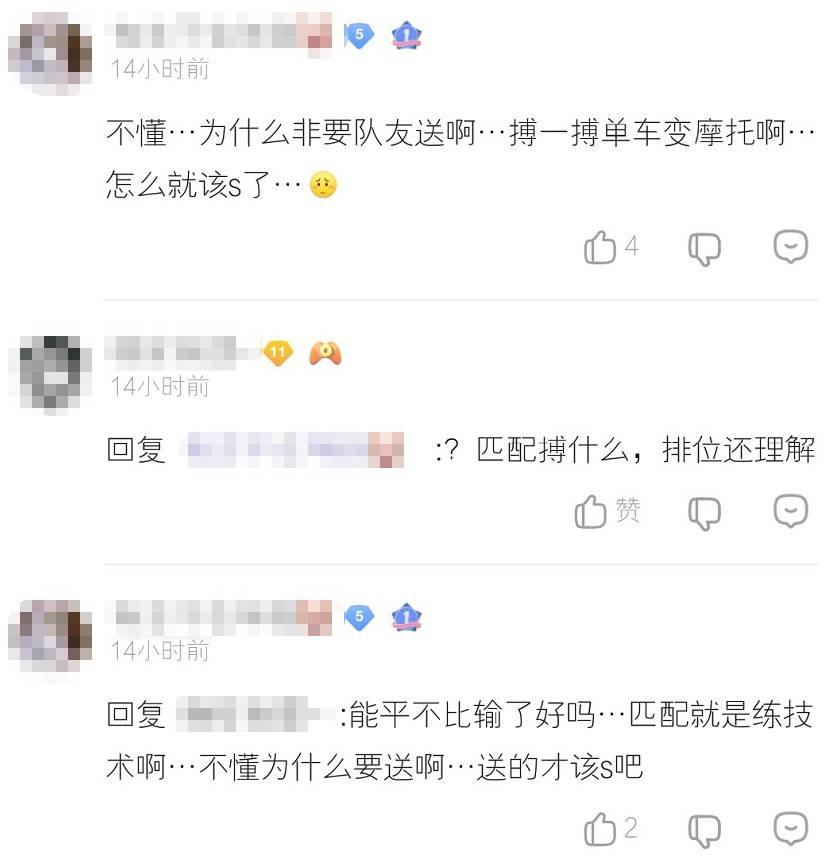Viewport: 828px width, 864px height.
Task: Click the game controller badge icon
Action: 325,353
